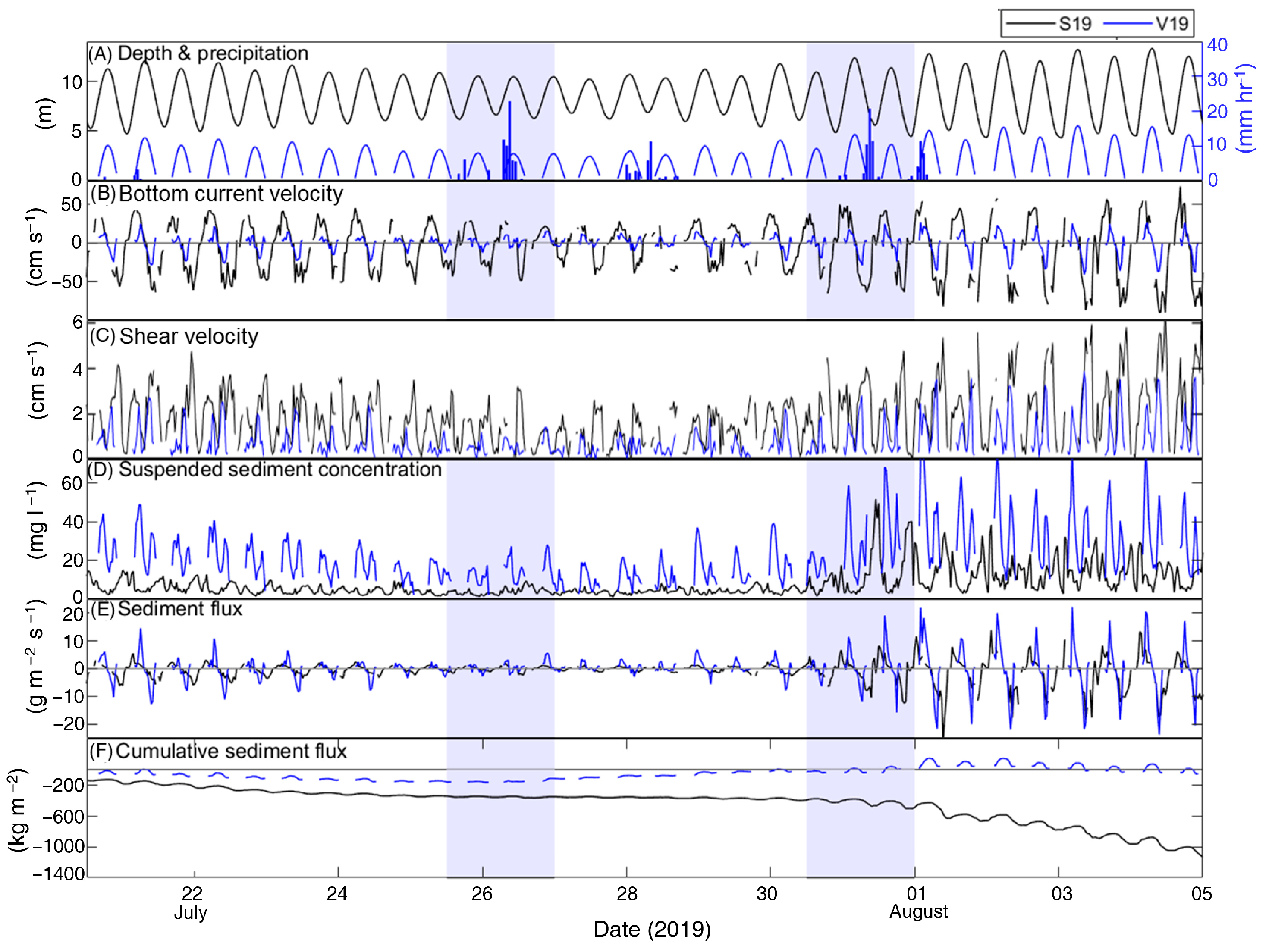Click the '-1000' tick in panel F
Viewport: 1269px width, 952px height.
point(59,846)
